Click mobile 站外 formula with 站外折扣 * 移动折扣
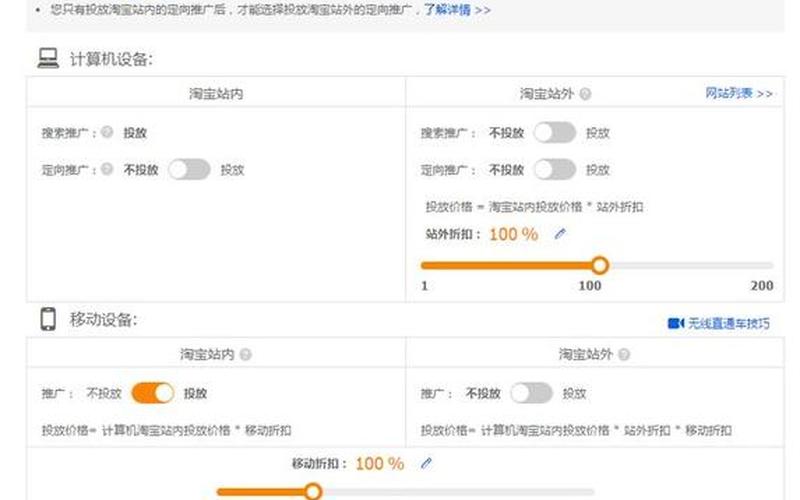 pyautogui.click(x=576, y=430)
